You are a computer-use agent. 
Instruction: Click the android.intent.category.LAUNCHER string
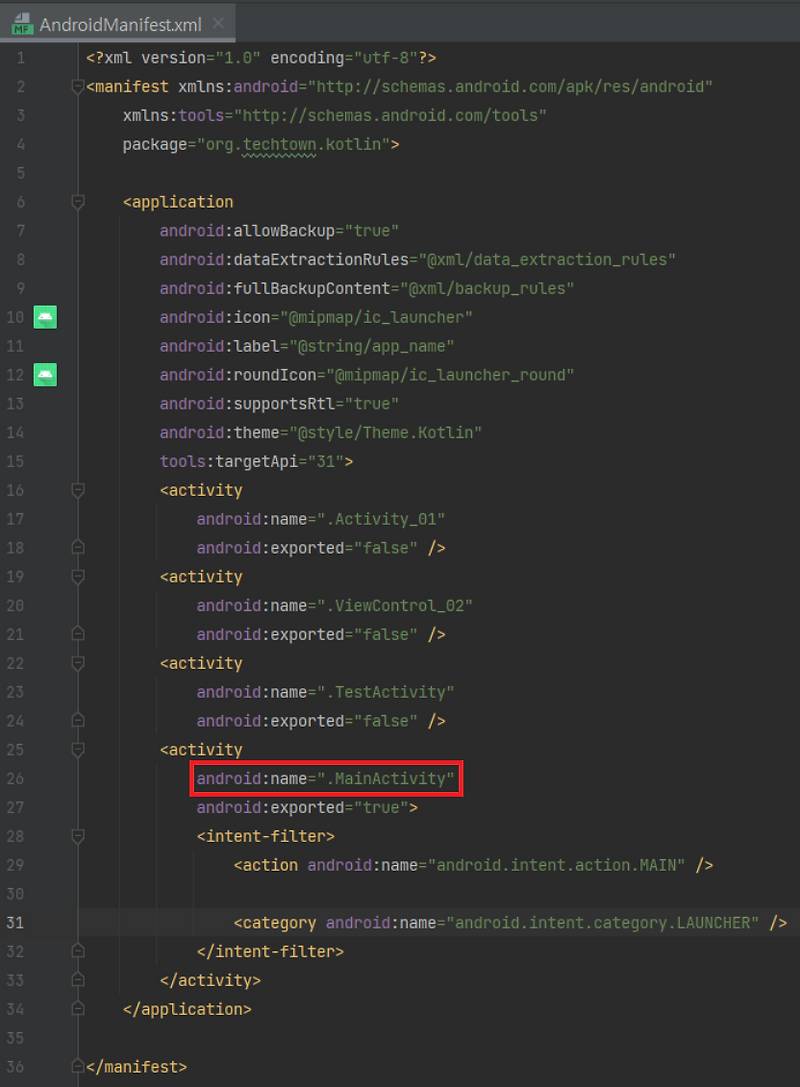coord(600,922)
